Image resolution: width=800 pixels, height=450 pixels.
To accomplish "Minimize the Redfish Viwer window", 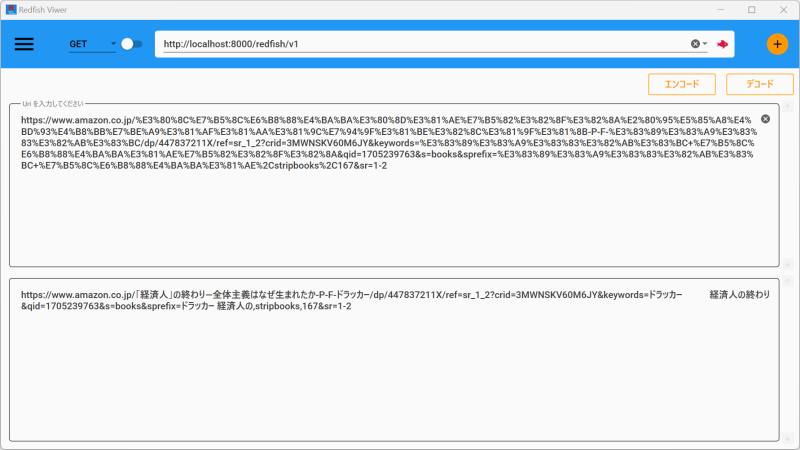I will (x=720, y=10).
